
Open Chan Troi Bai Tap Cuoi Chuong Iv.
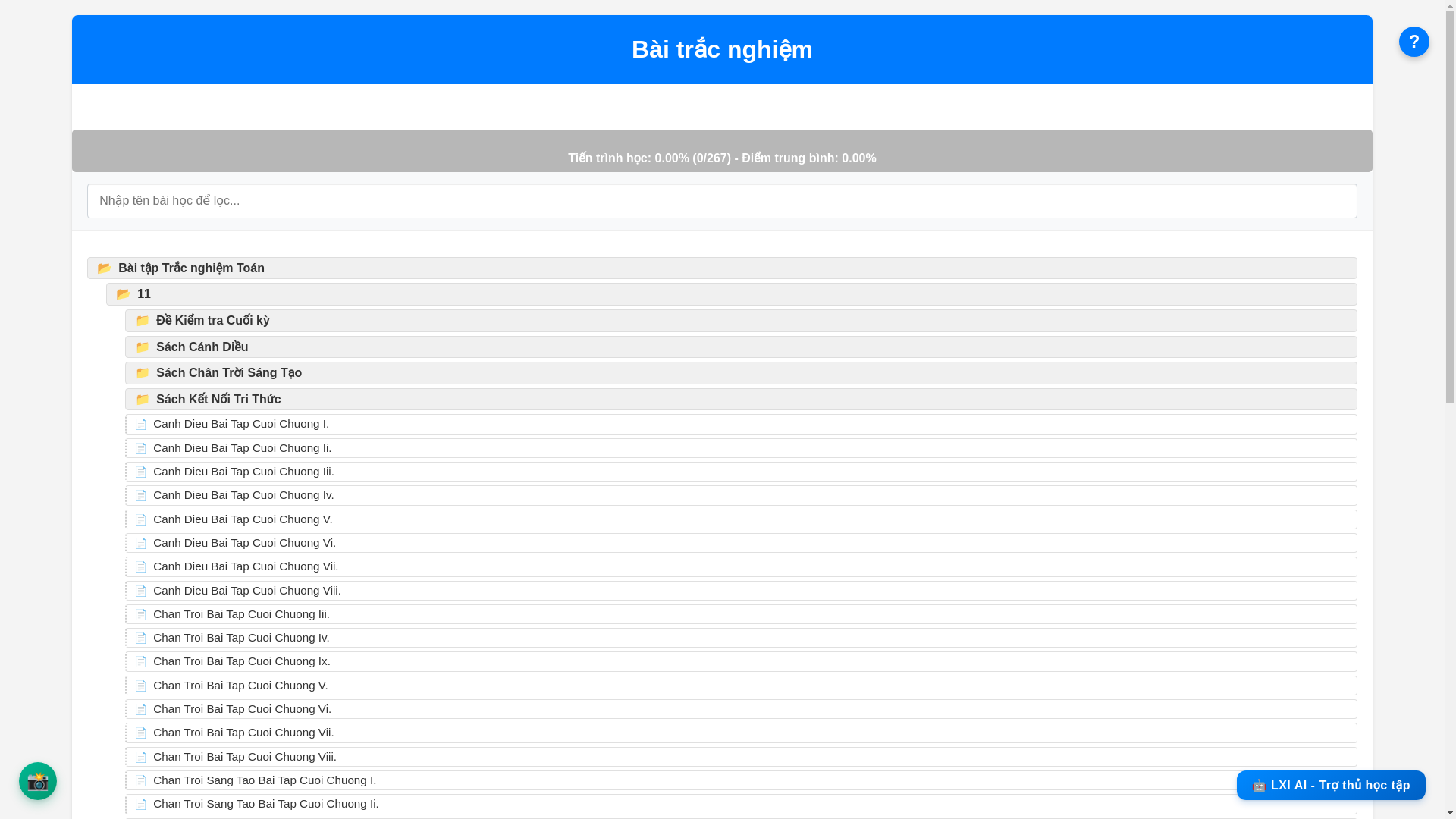pos(741,638)
